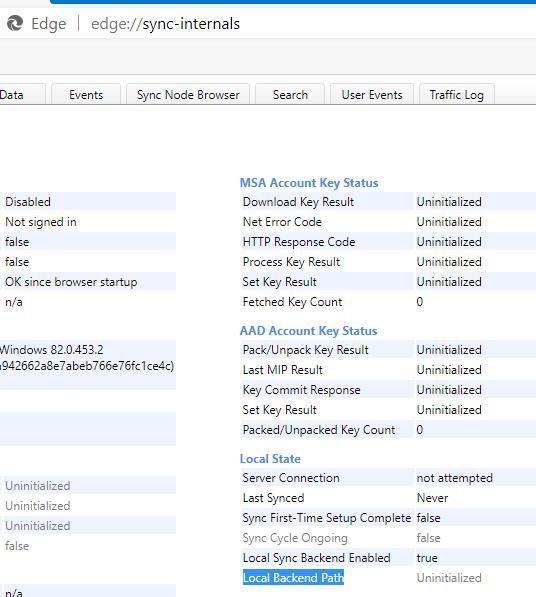Select the Process Key Result label

click(291, 262)
